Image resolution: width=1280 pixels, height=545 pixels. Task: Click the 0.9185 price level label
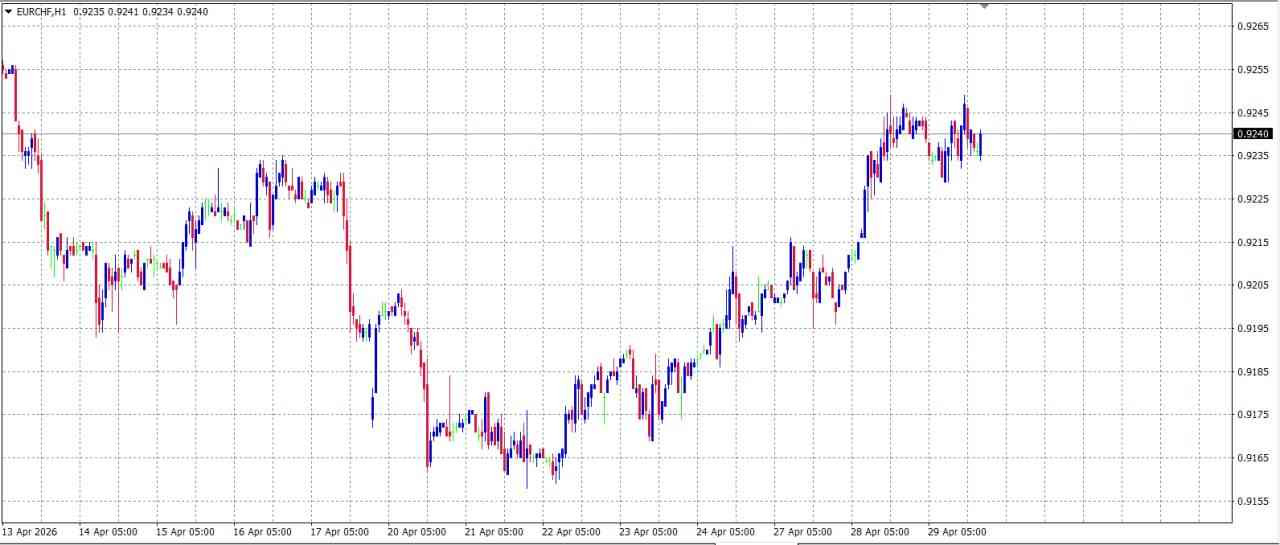click(x=1253, y=372)
